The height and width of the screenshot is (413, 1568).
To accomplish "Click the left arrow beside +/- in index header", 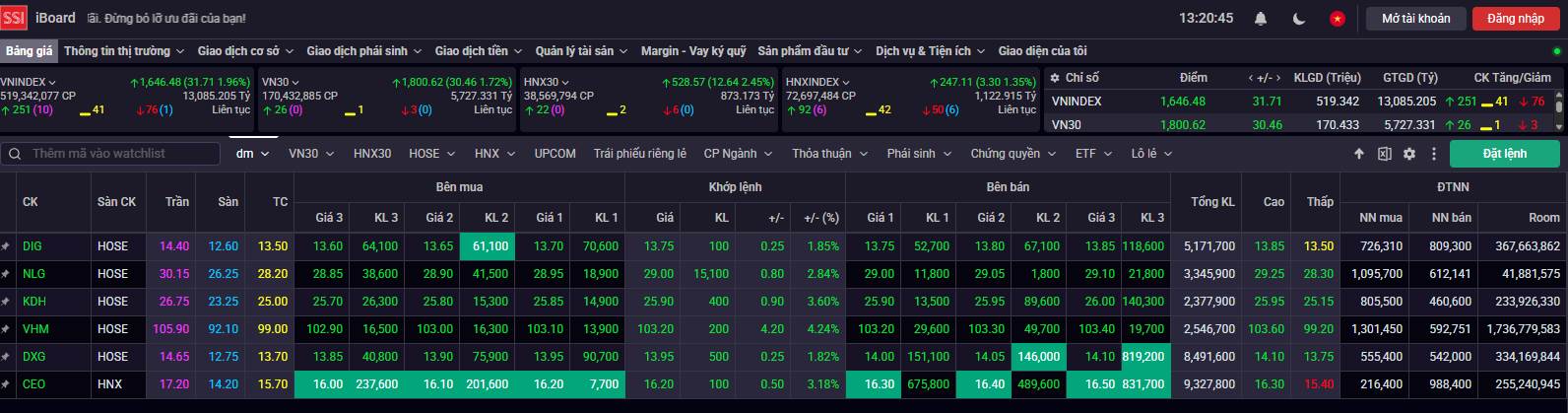I will tap(1251, 77).
